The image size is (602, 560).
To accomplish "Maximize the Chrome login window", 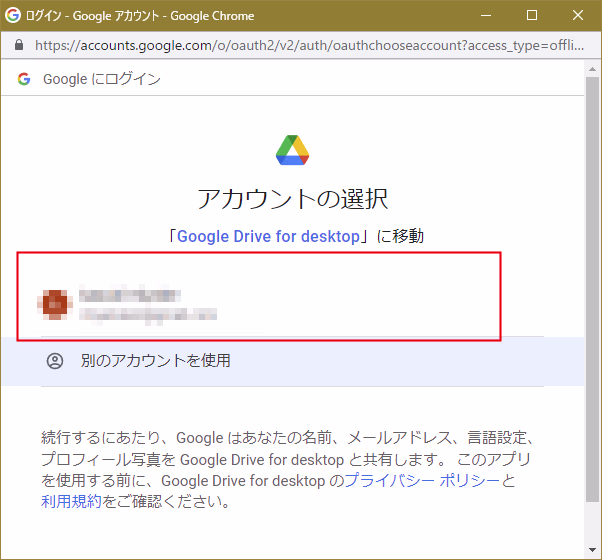I will coord(532,15).
